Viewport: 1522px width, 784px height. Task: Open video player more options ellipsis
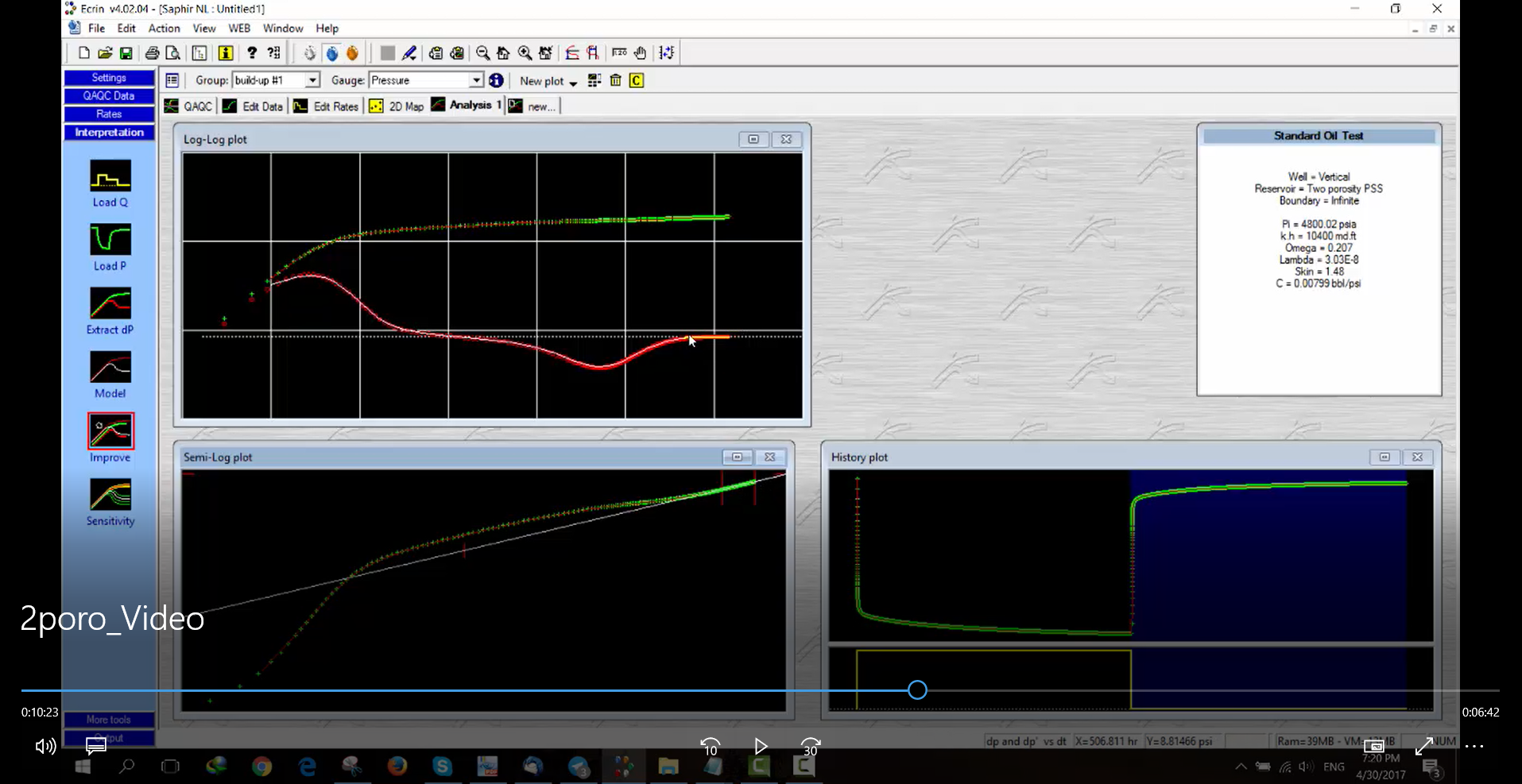[1474, 746]
